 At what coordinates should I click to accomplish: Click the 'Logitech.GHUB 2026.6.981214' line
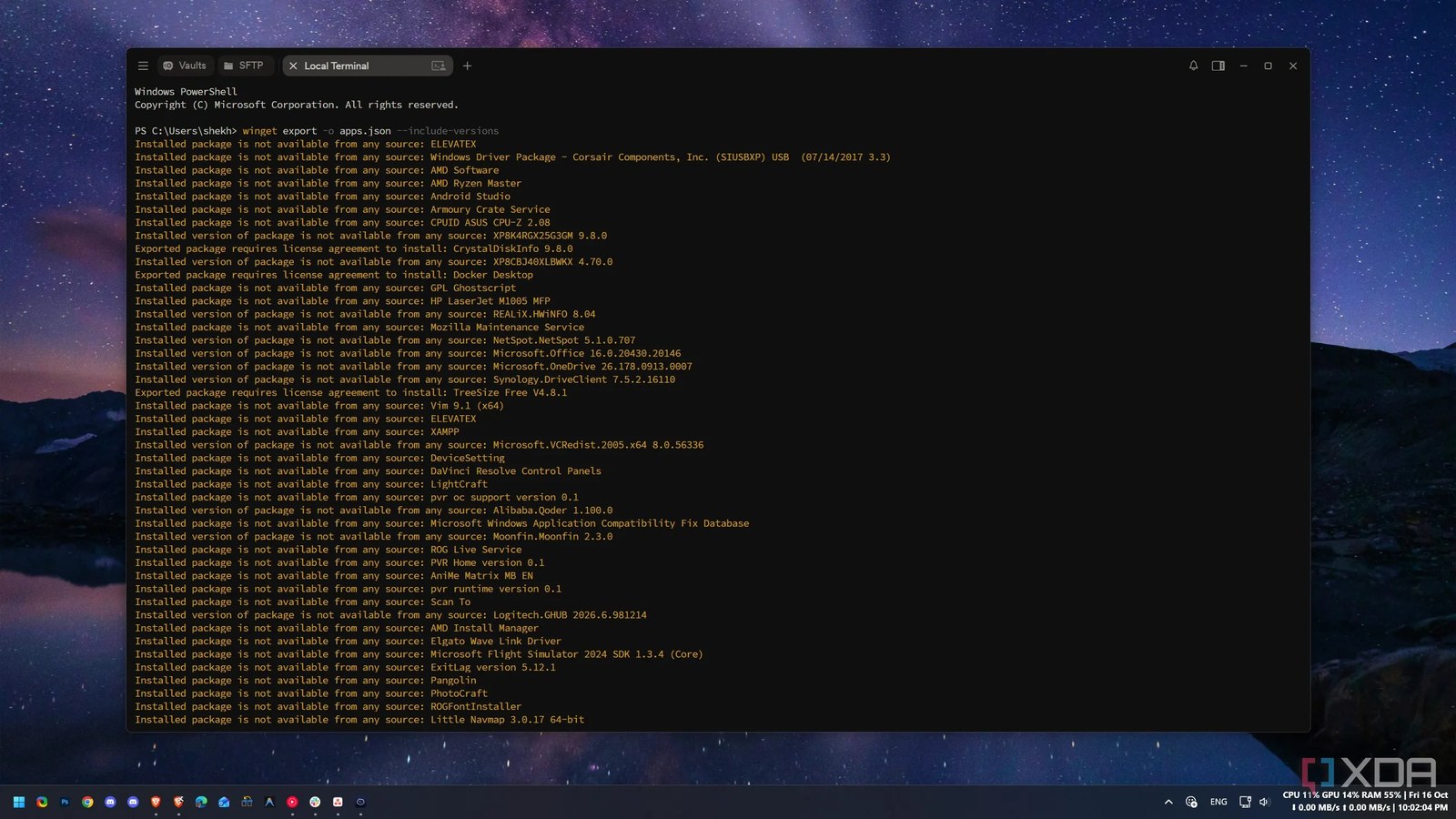click(390, 615)
